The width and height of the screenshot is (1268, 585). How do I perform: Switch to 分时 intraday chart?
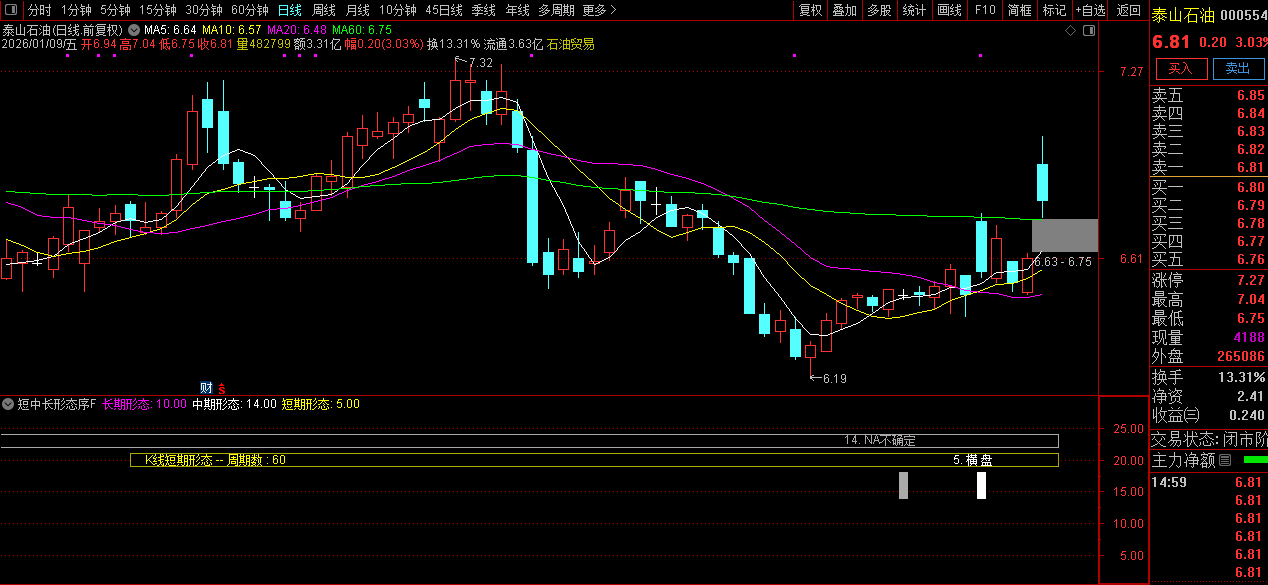39,10
